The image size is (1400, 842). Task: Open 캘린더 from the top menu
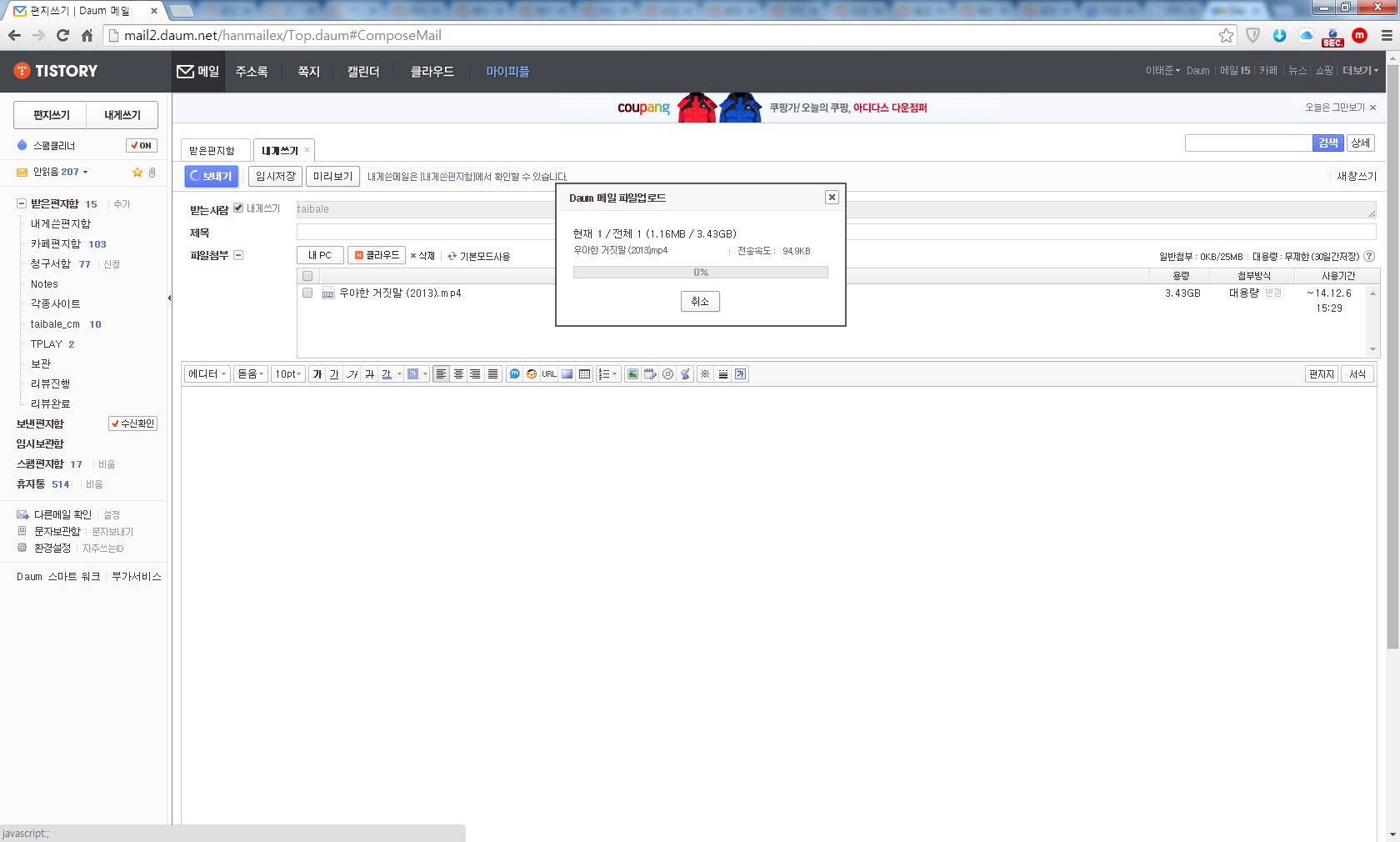(x=363, y=72)
